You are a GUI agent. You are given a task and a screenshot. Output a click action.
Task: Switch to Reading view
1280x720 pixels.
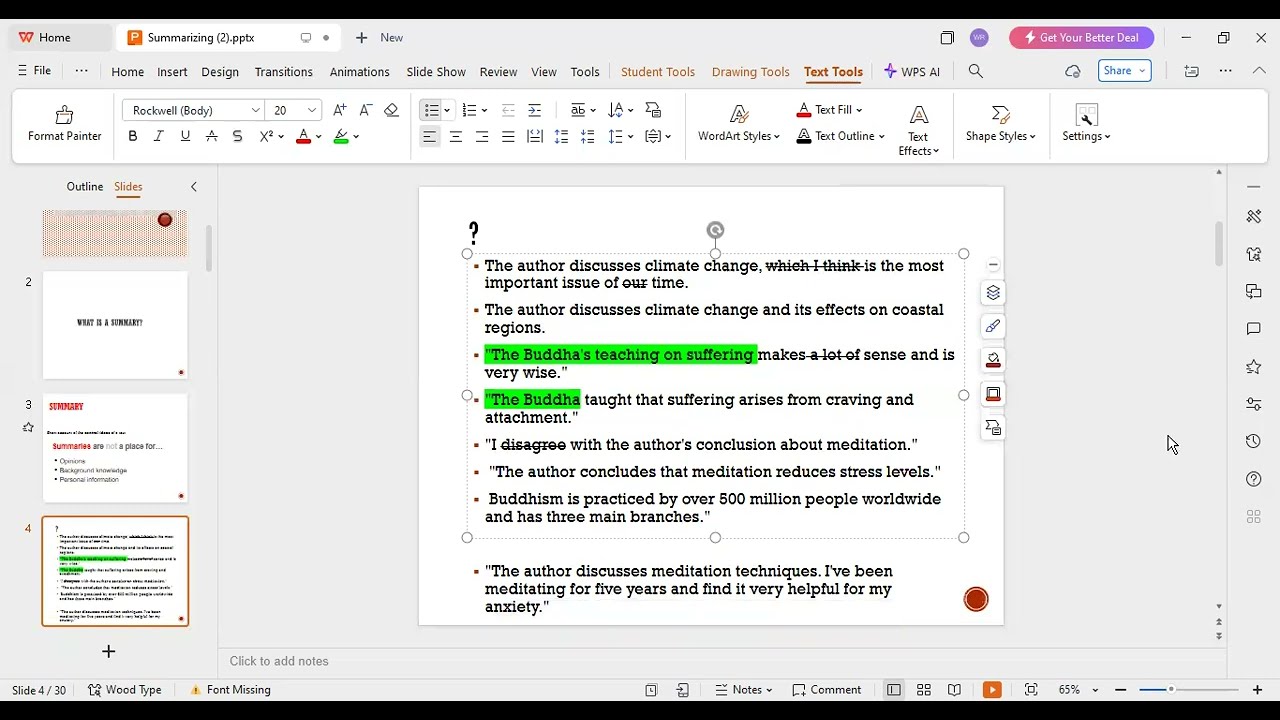click(x=954, y=690)
